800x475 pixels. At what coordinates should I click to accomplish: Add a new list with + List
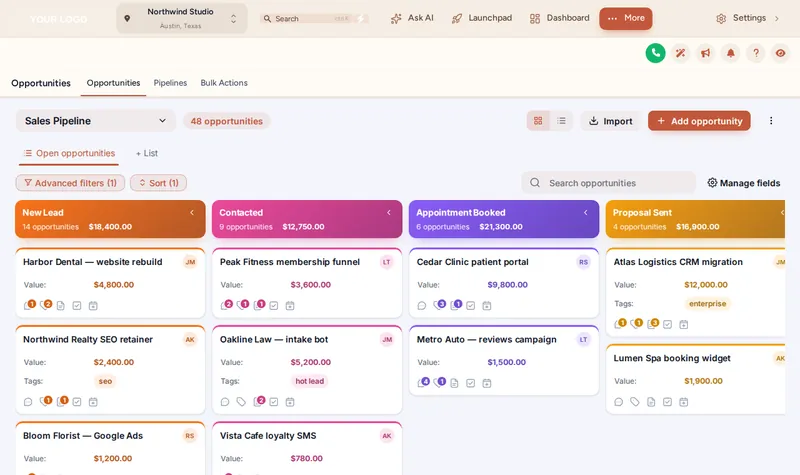146,154
